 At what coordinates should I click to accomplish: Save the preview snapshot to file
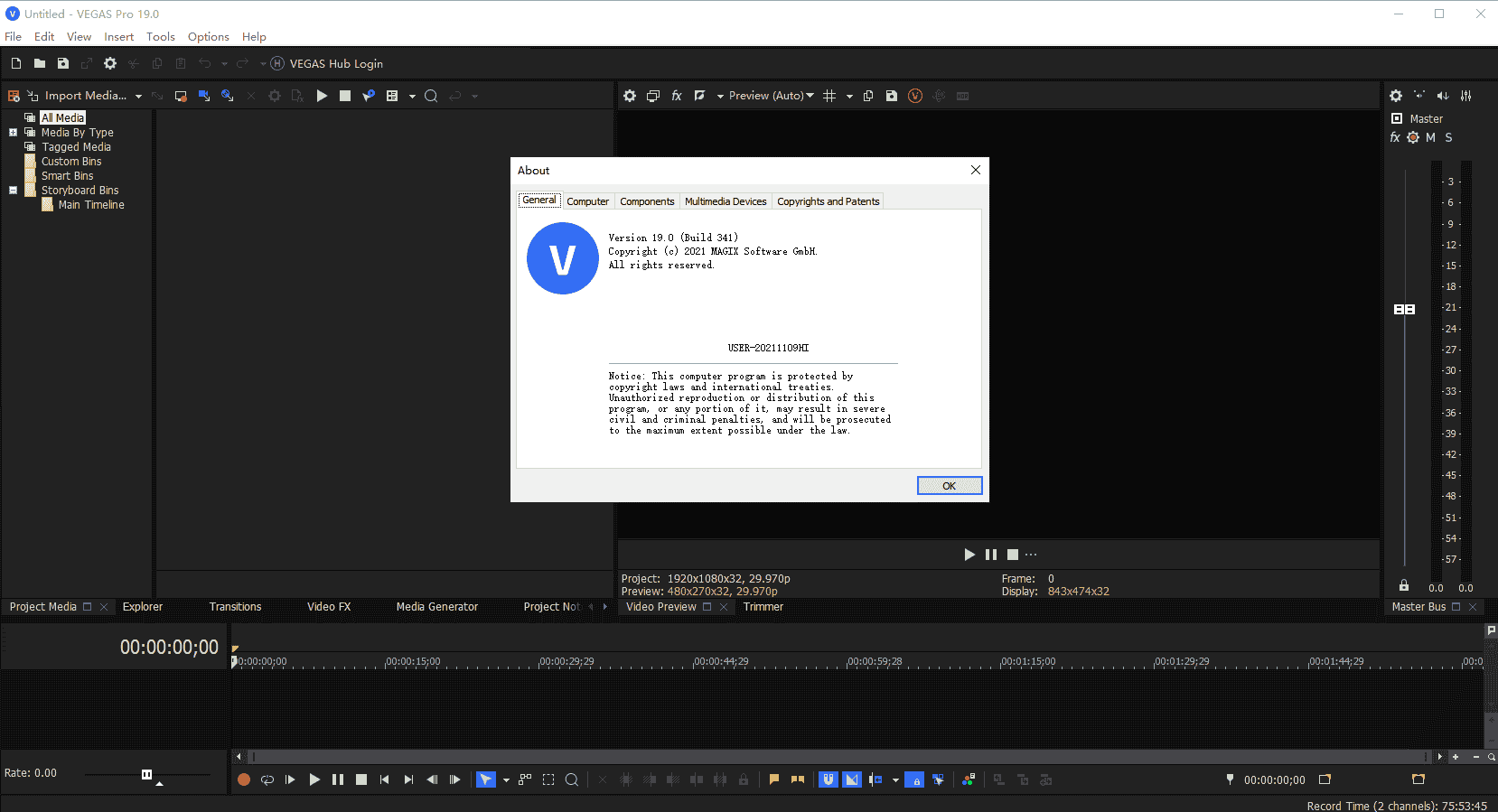[x=892, y=96]
